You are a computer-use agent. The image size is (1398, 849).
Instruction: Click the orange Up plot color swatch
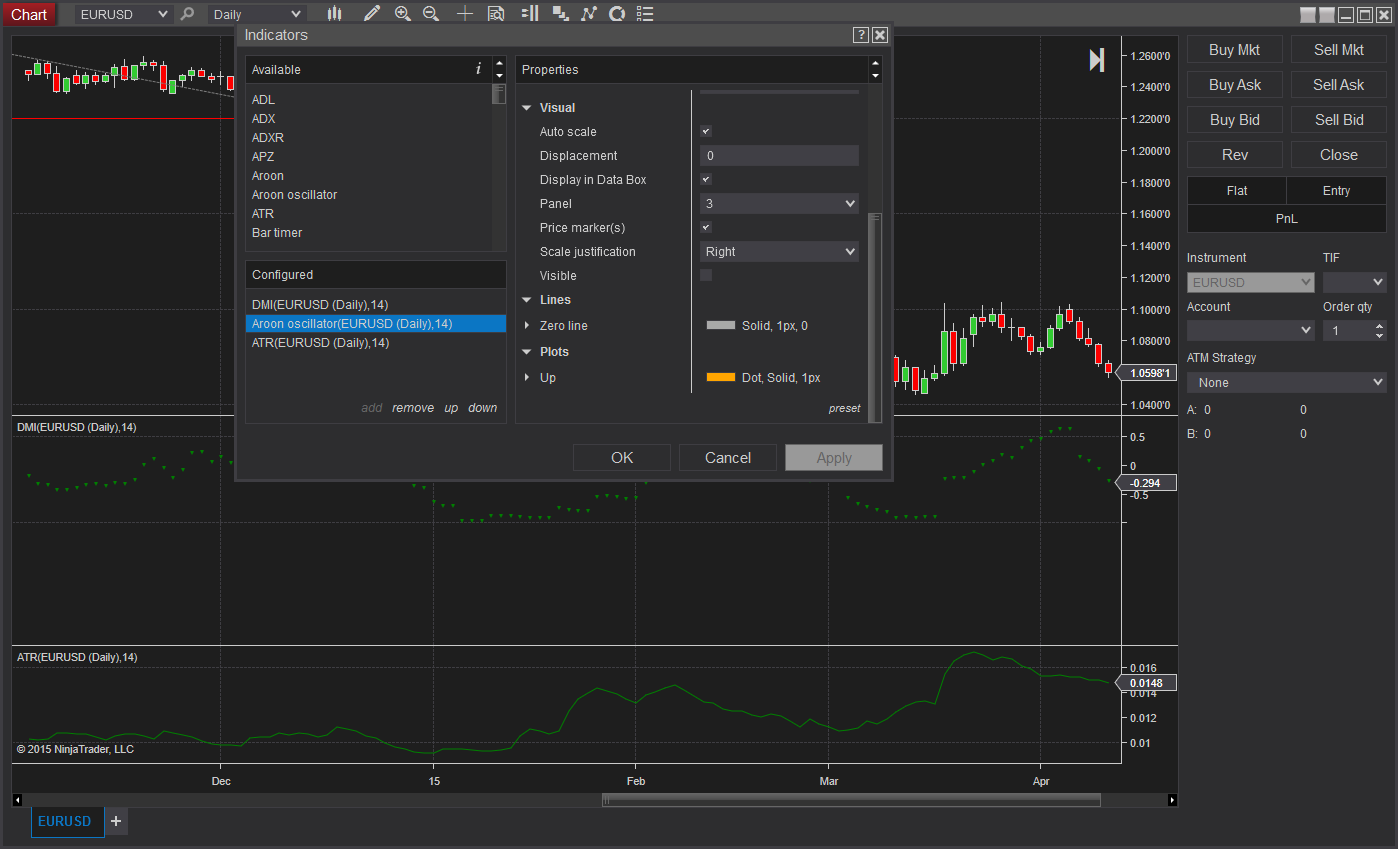(x=720, y=378)
